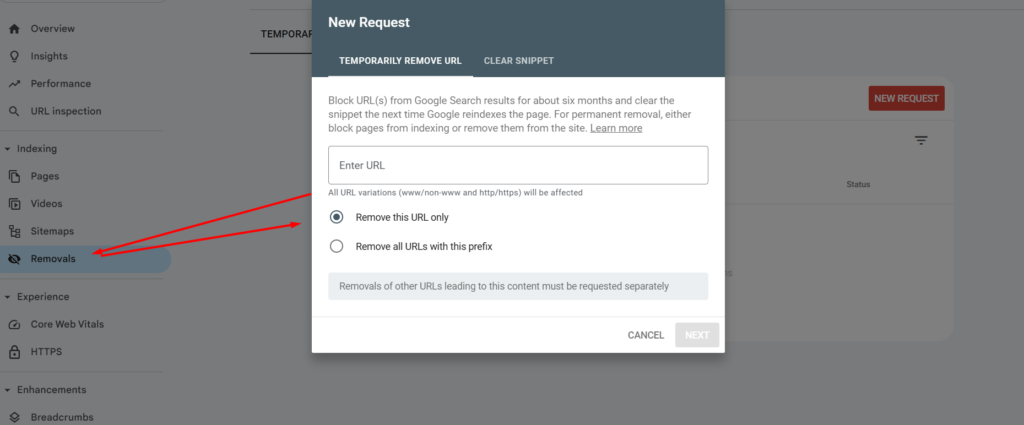The height and width of the screenshot is (425, 1024).
Task: Open Pages via its sidebar icon
Action: (x=14, y=176)
